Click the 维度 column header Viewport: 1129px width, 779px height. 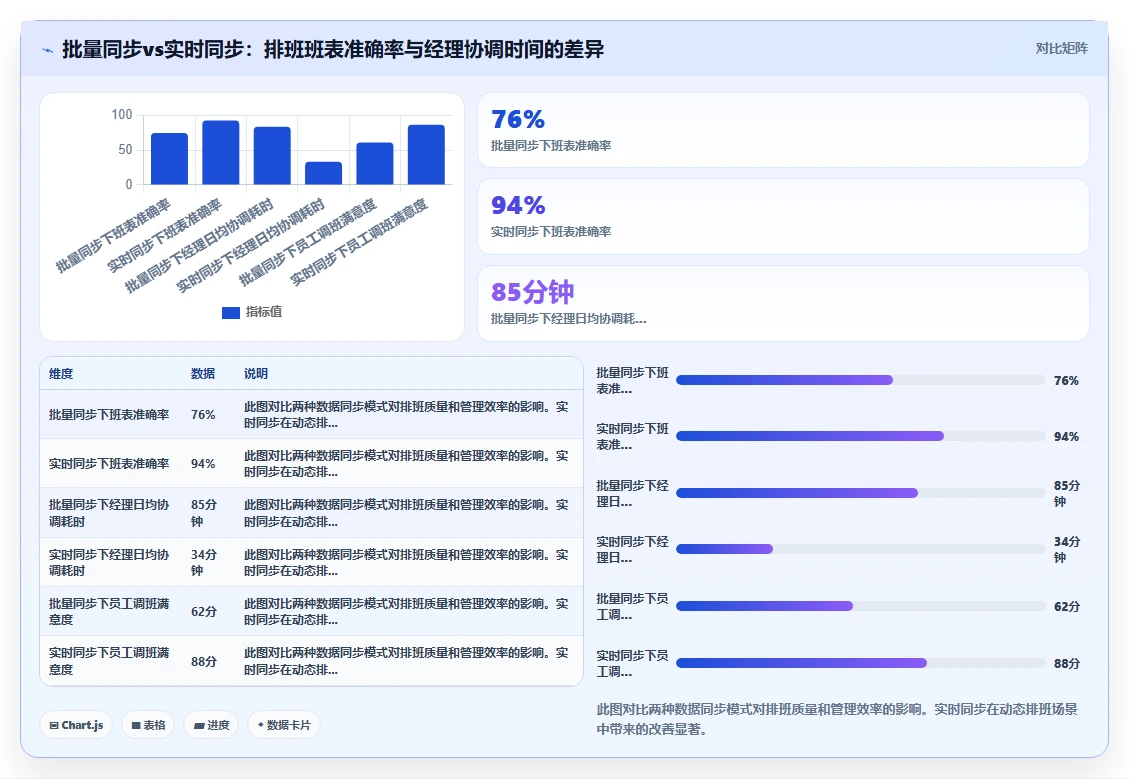tap(60, 374)
